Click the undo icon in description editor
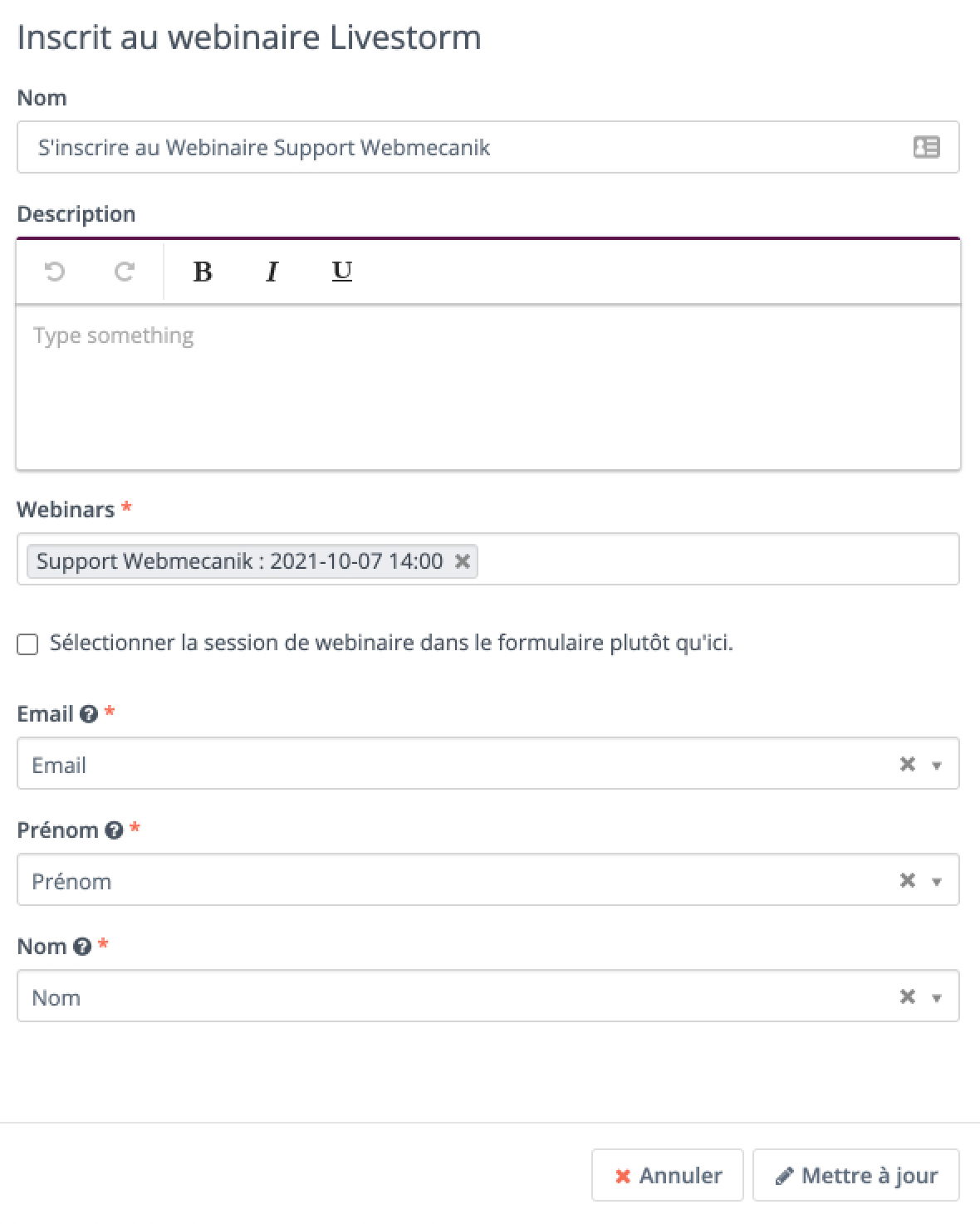 [x=55, y=272]
